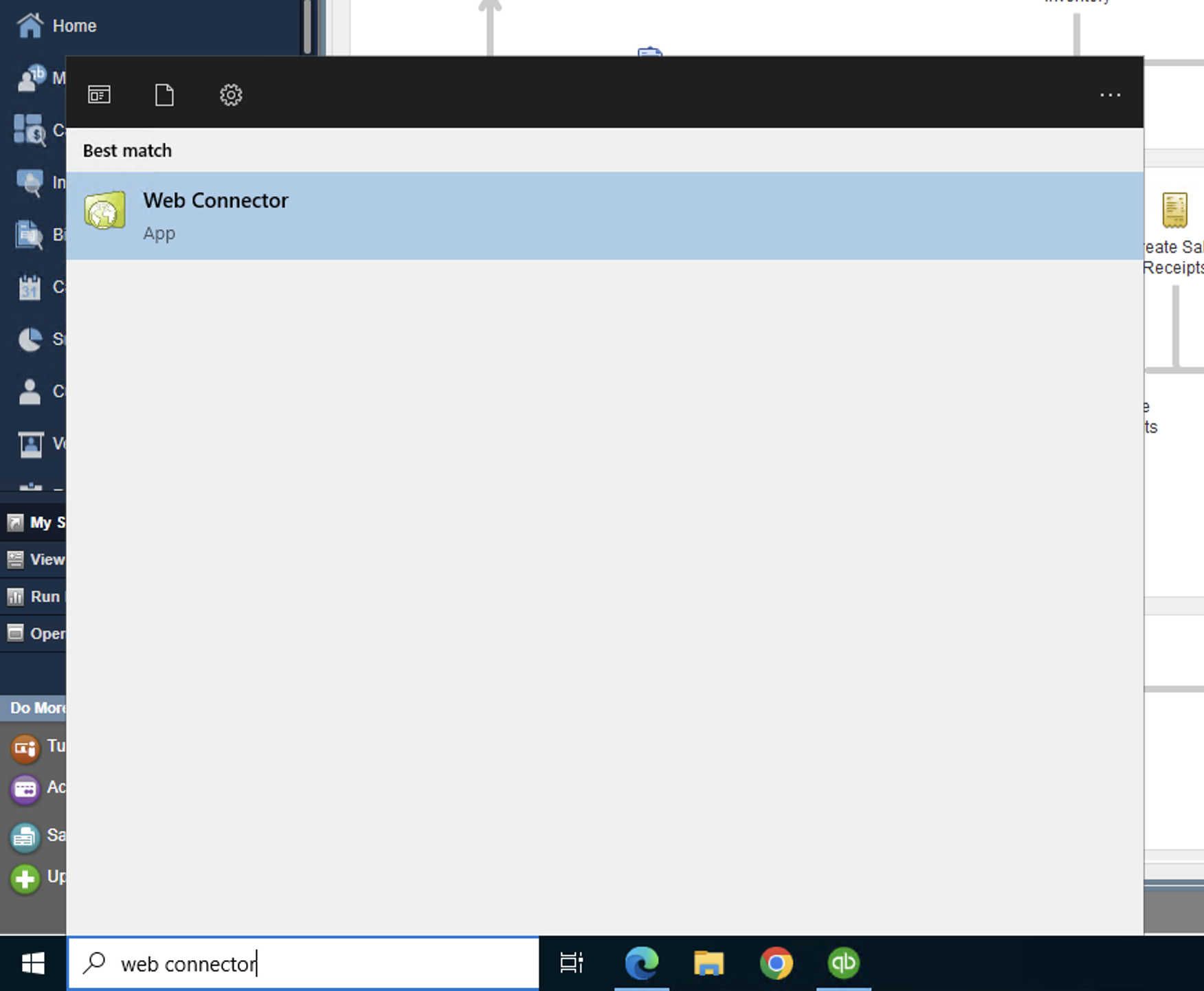This screenshot has width=1204, height=991.
Task: Click the Web Connector globe icon
Action: tap(104, 210)
